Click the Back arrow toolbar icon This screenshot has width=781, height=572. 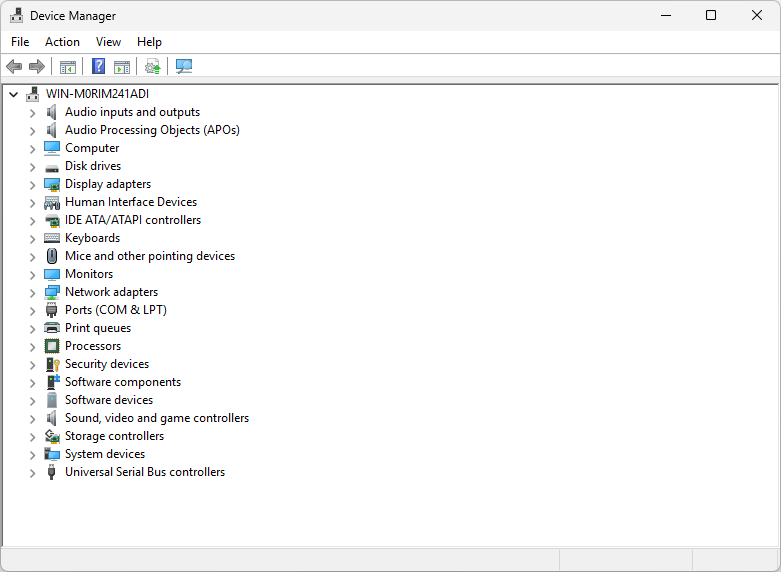tap(14, 66)
